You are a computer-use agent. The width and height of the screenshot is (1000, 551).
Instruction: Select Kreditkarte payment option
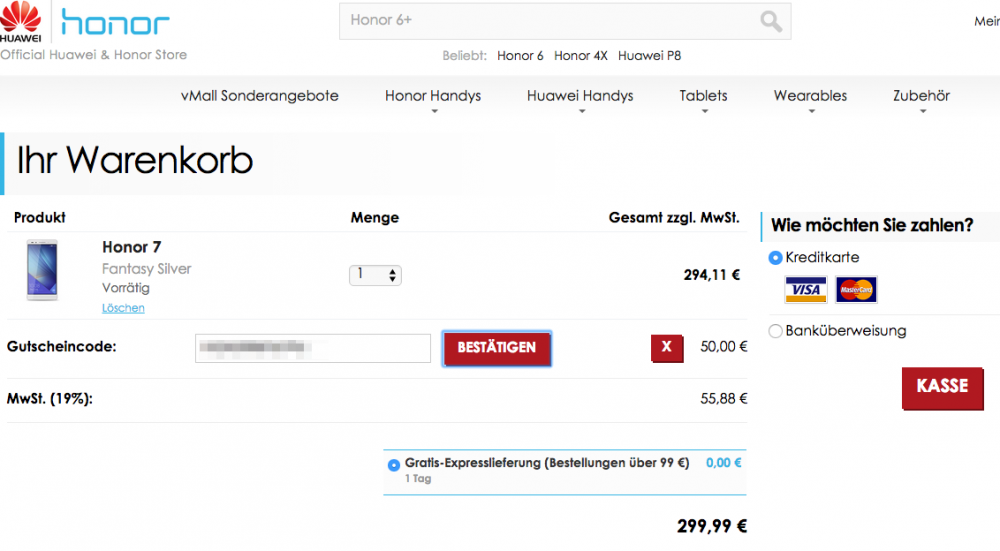775,258
